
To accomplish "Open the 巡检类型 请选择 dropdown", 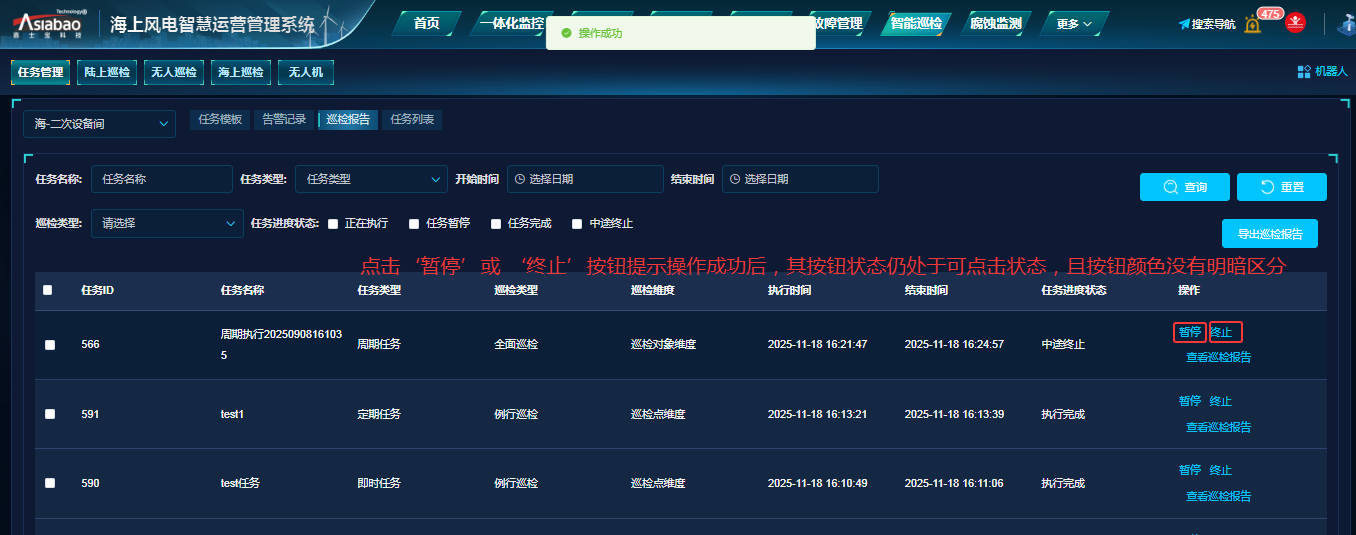I will click(166, 223).
